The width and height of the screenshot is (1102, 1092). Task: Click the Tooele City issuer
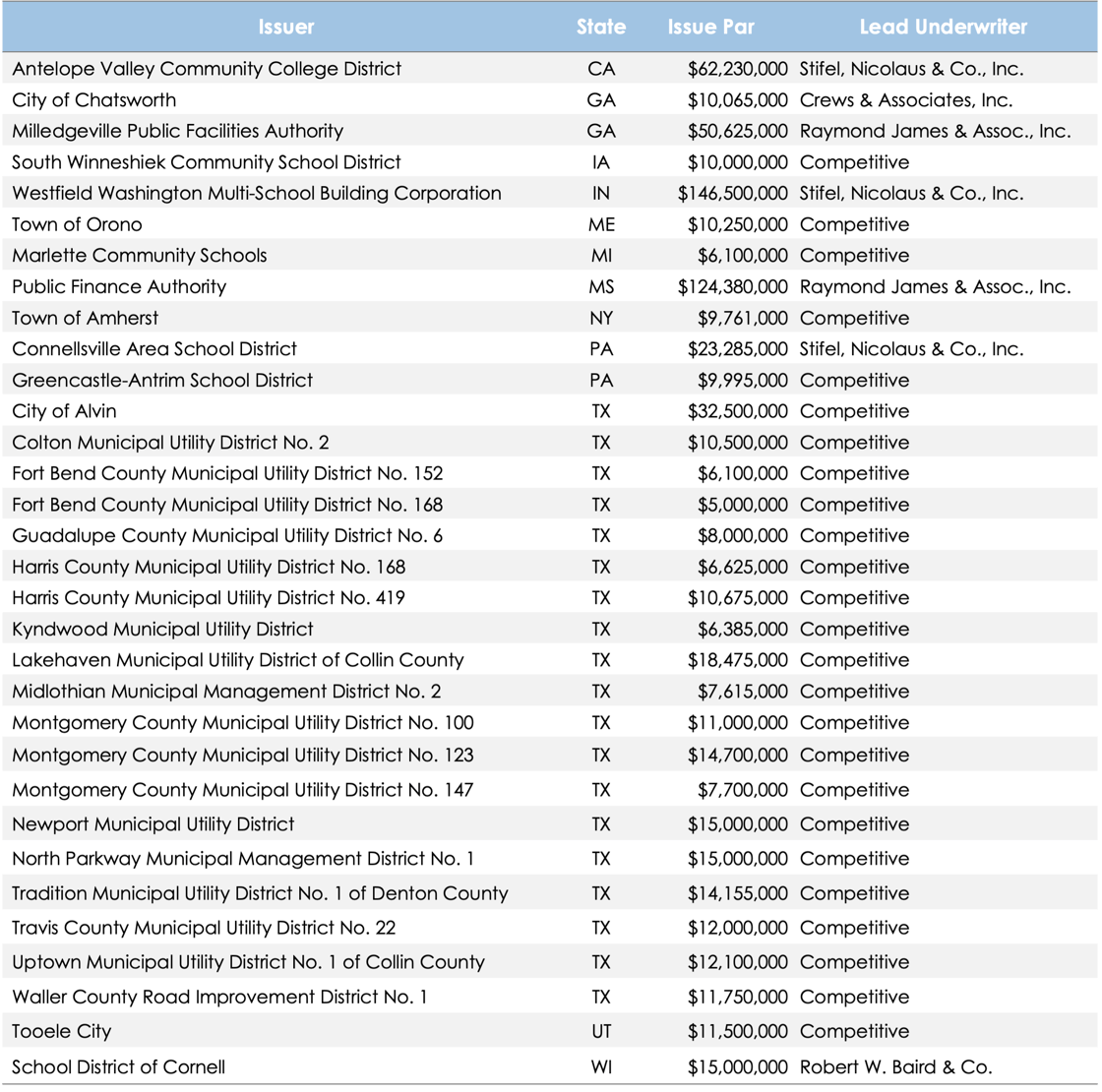tap(62, 1032)
